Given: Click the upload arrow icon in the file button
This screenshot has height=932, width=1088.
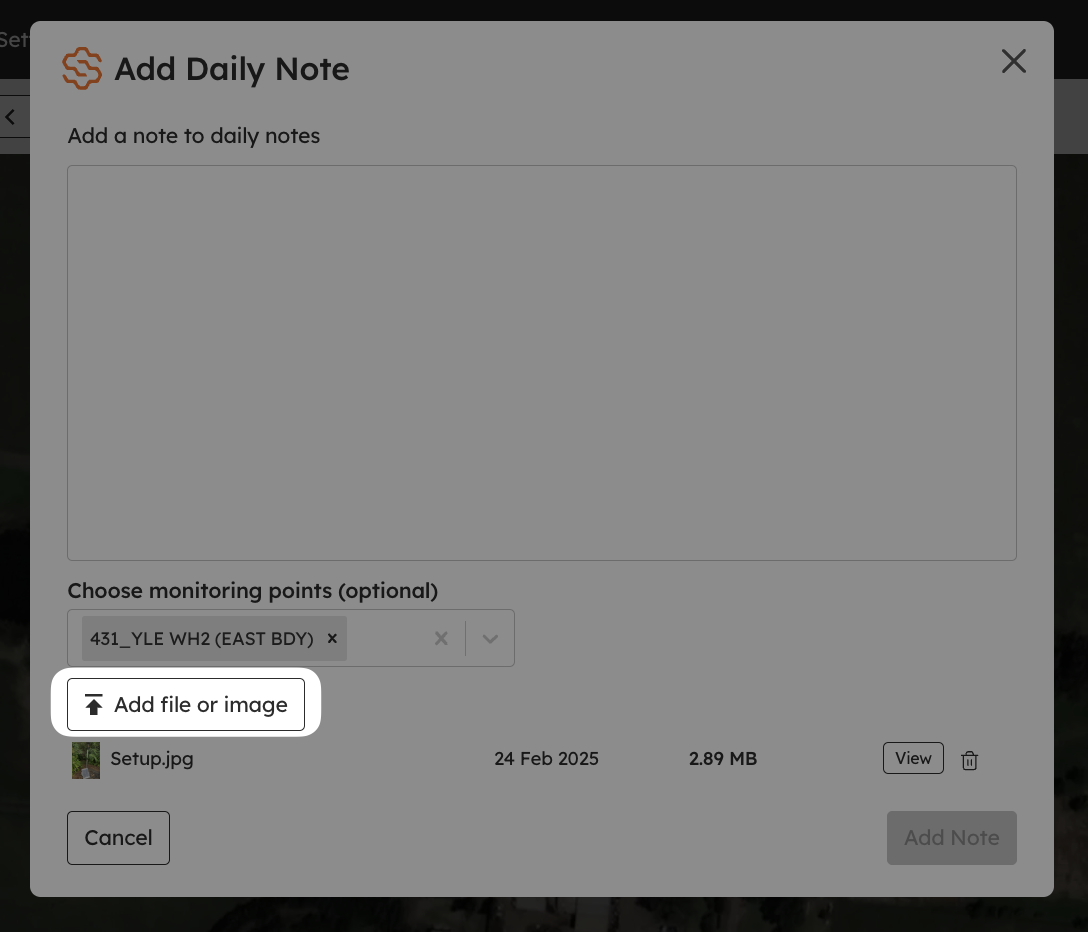Looking at the screenshot, I should tap(94, 704).
